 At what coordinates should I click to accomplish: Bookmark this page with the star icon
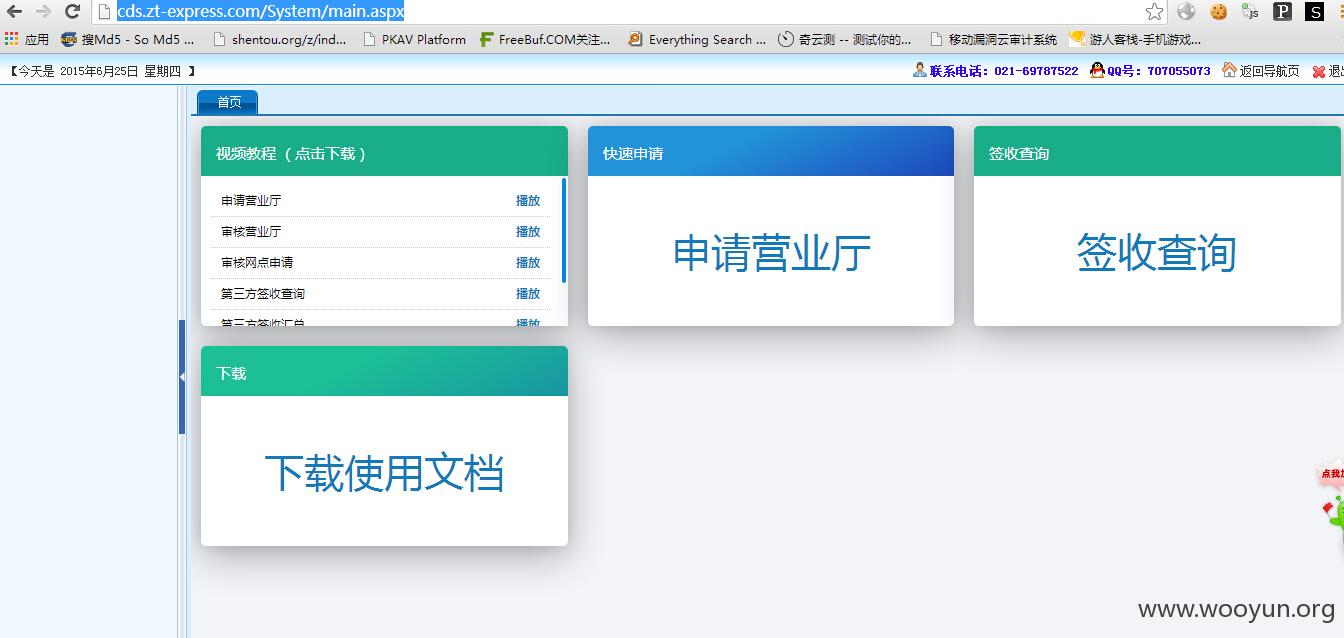tap(1154, 12)
